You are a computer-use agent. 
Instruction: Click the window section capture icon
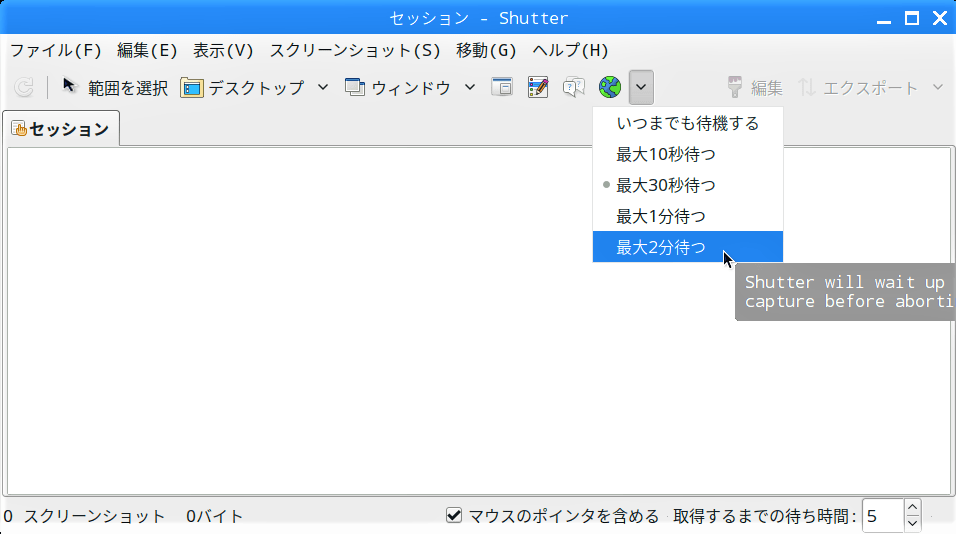(502, 88)
